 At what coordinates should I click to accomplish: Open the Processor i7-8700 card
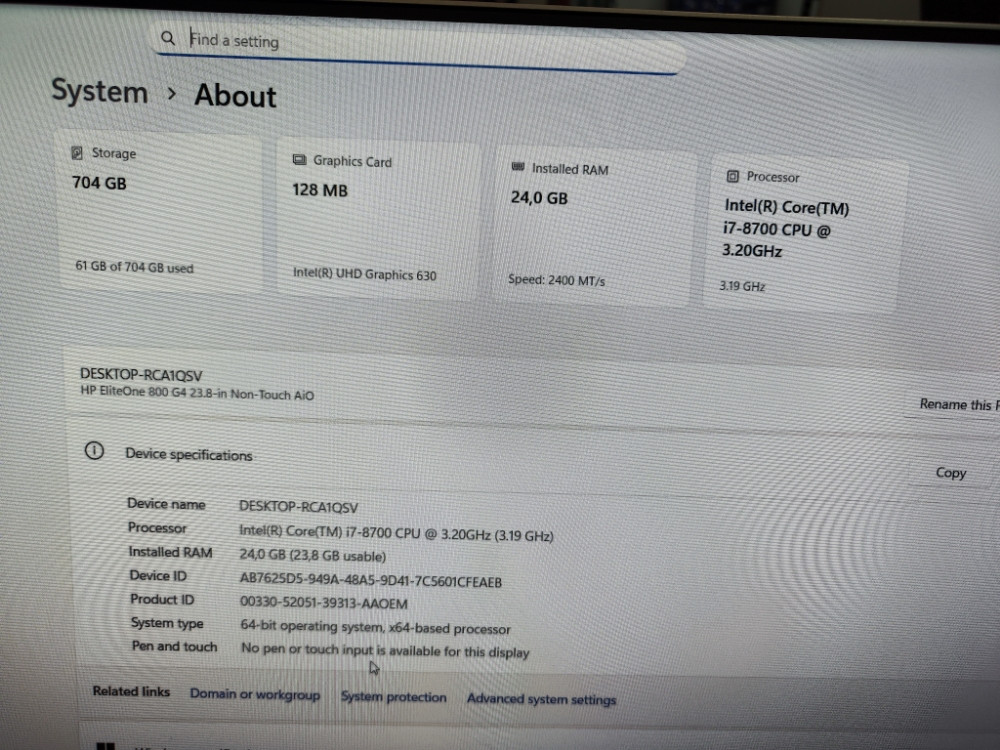tap(805, 233)
